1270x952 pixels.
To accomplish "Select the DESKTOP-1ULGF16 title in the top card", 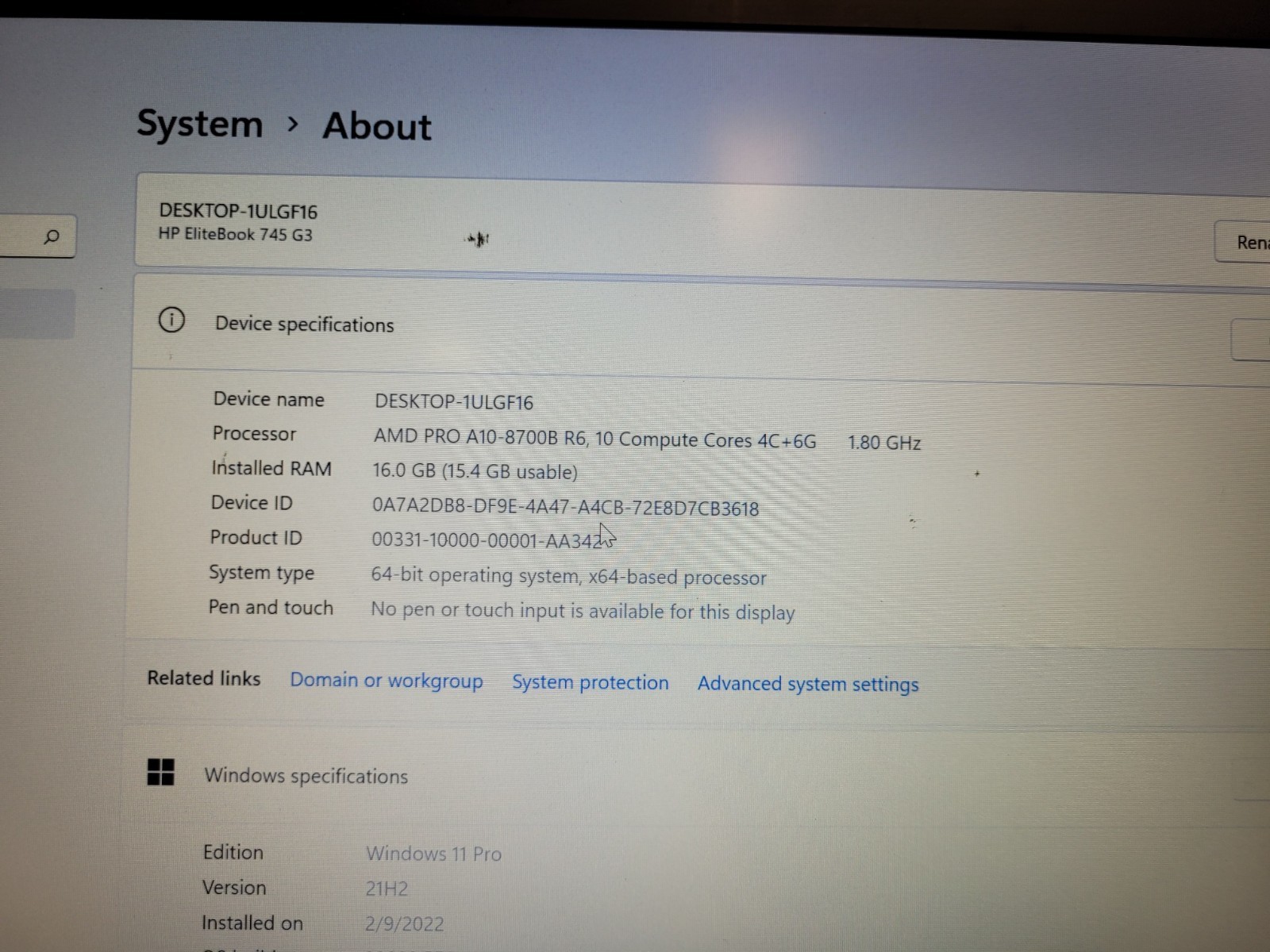I will coord(238,212).
